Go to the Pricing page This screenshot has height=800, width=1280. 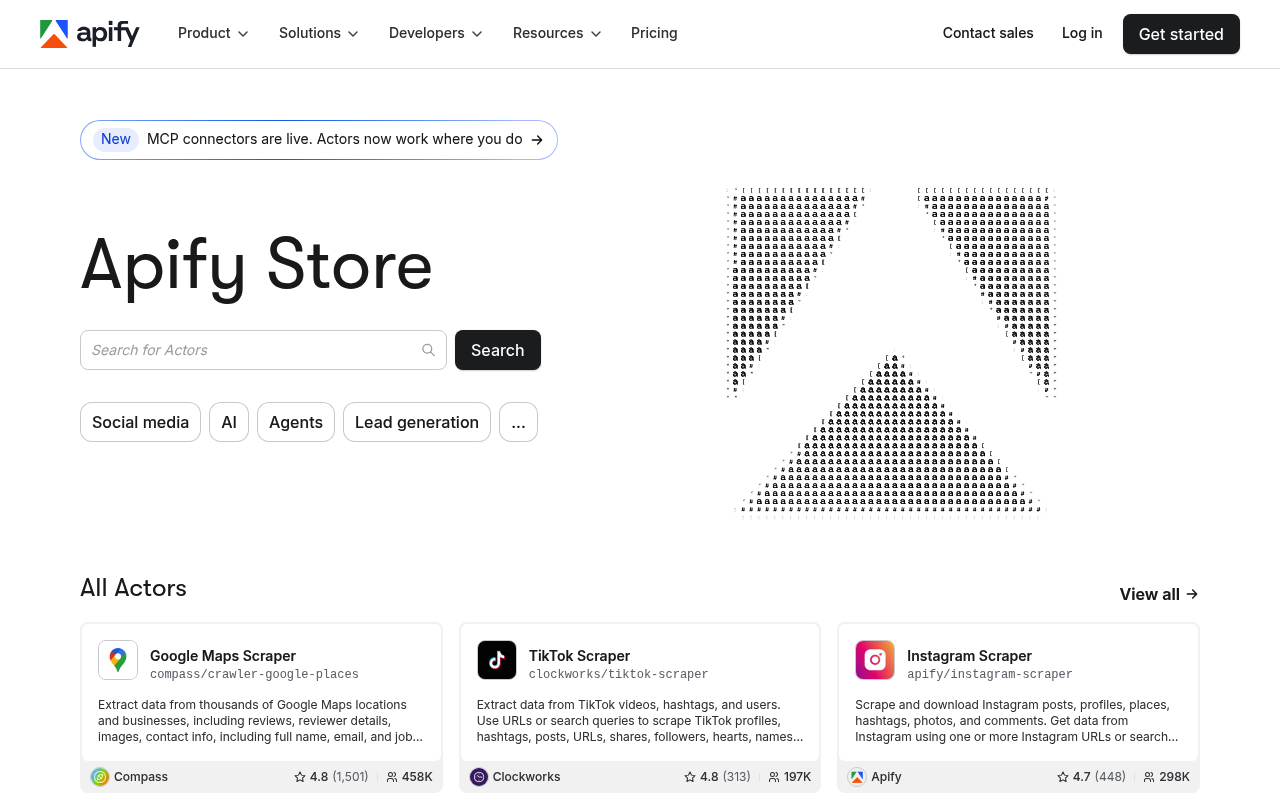(654, 33)
